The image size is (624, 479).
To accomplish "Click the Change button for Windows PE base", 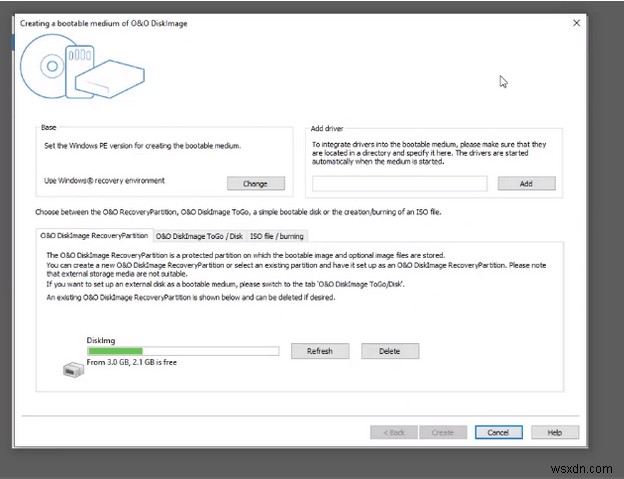I will [256, 184].
